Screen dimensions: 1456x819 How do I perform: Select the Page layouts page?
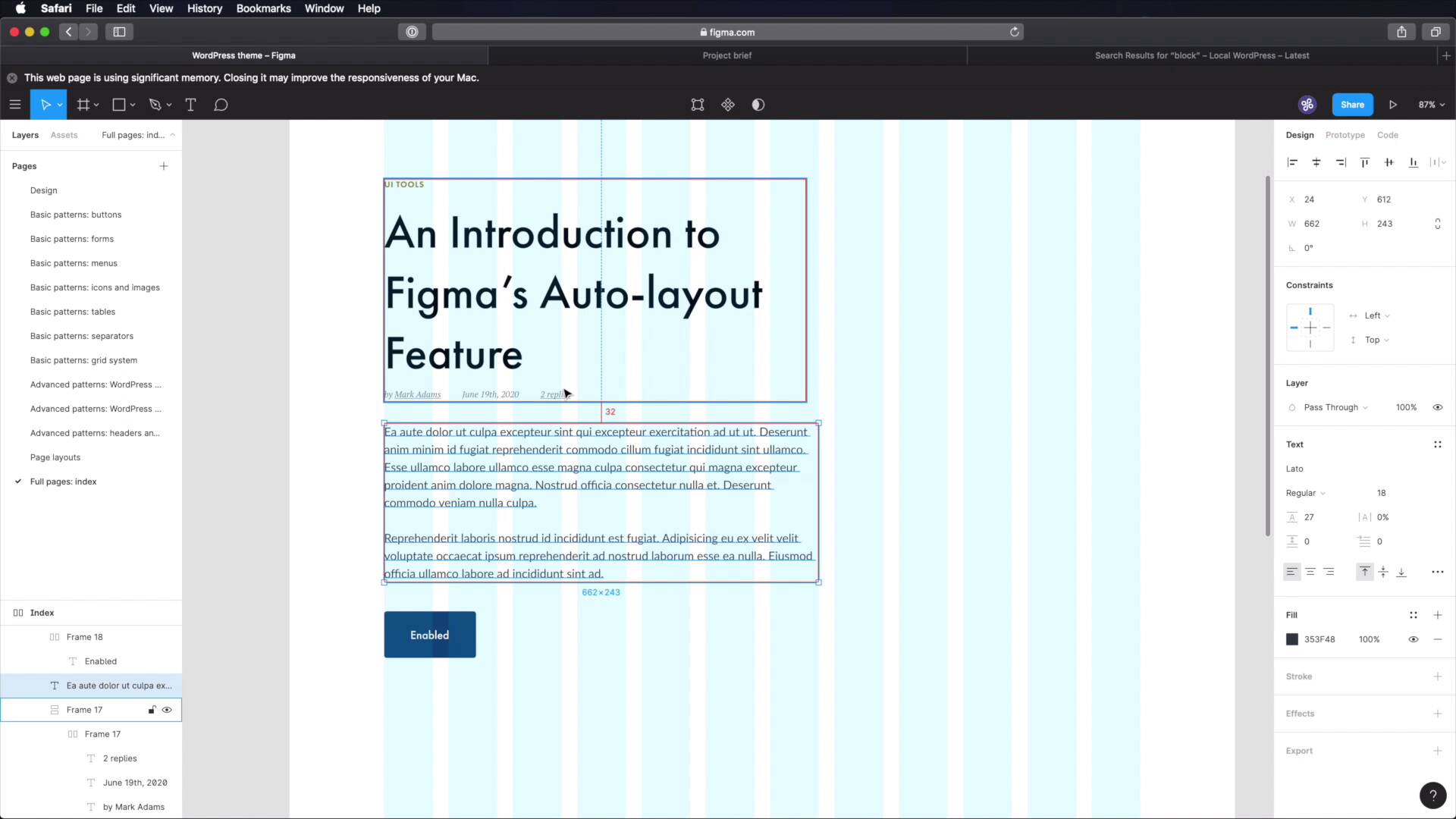pos(55,457)
